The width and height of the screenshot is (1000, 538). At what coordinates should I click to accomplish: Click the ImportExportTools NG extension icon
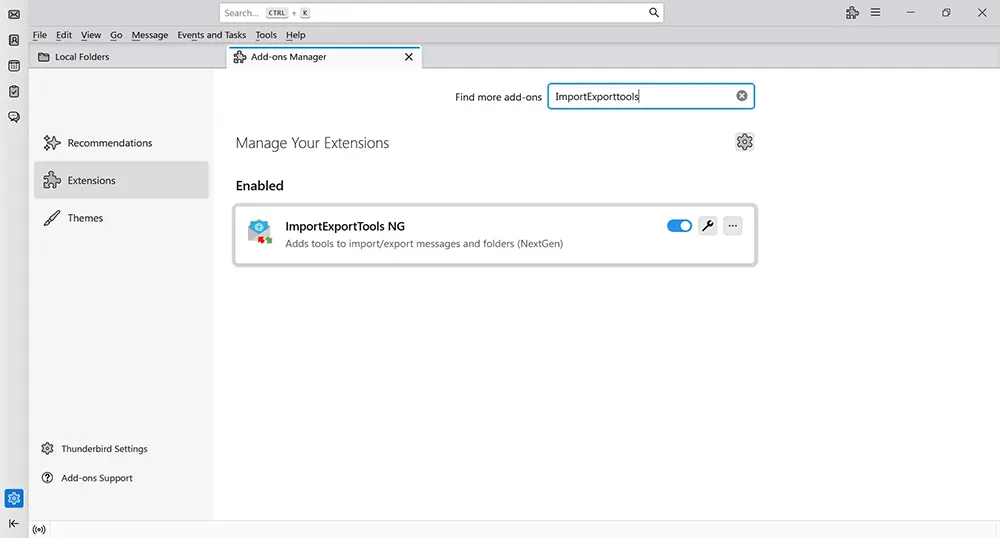point(260,232)
